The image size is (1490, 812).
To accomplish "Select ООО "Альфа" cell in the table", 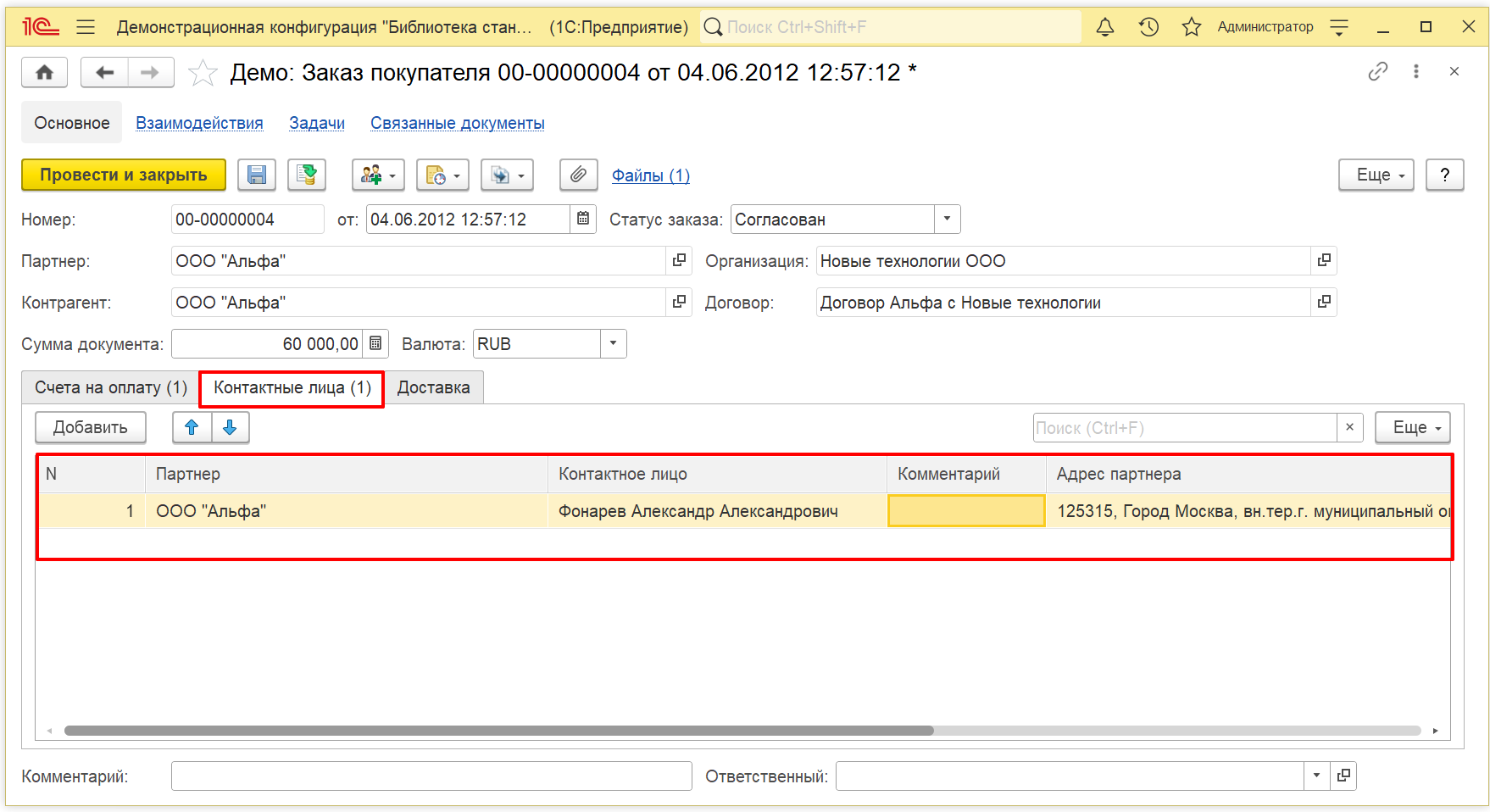I will click(x=347, y=511).
